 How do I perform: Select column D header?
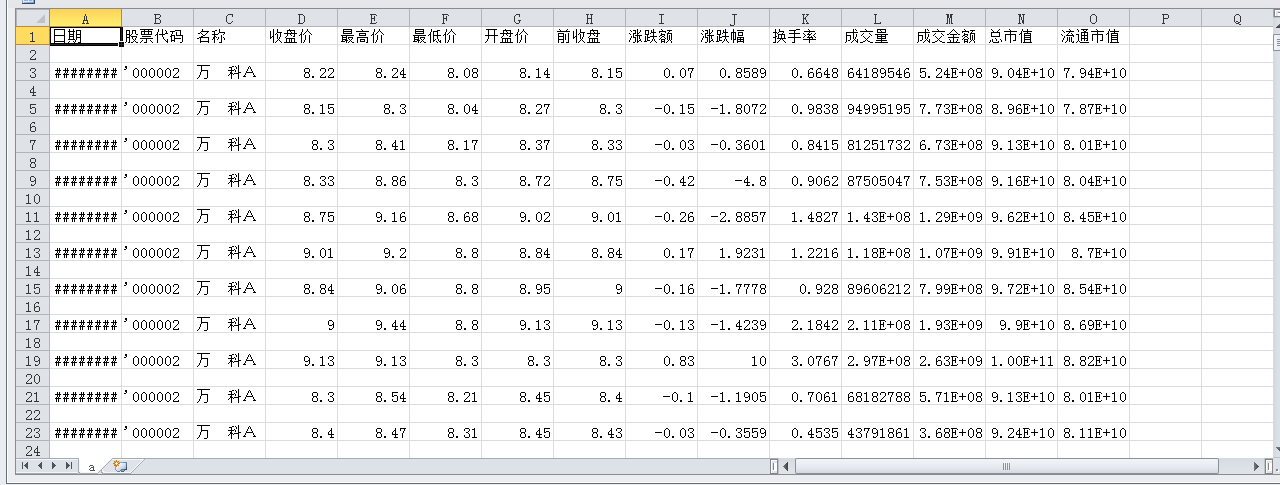click(x=301, y=19)
